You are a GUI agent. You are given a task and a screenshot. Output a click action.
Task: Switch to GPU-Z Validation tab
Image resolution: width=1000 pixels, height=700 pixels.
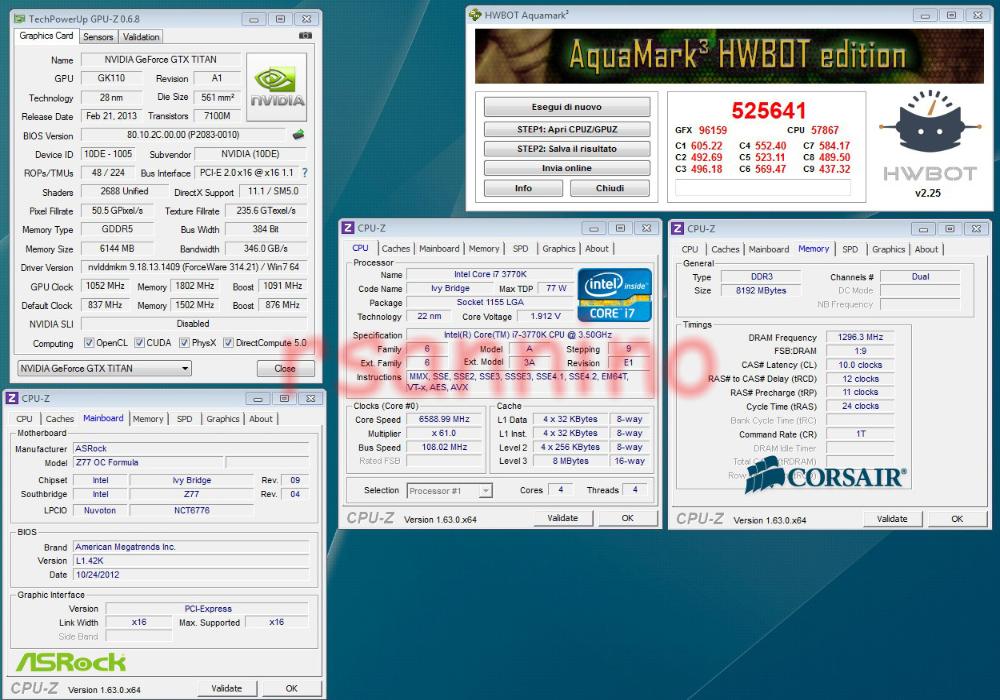point(141,37)
